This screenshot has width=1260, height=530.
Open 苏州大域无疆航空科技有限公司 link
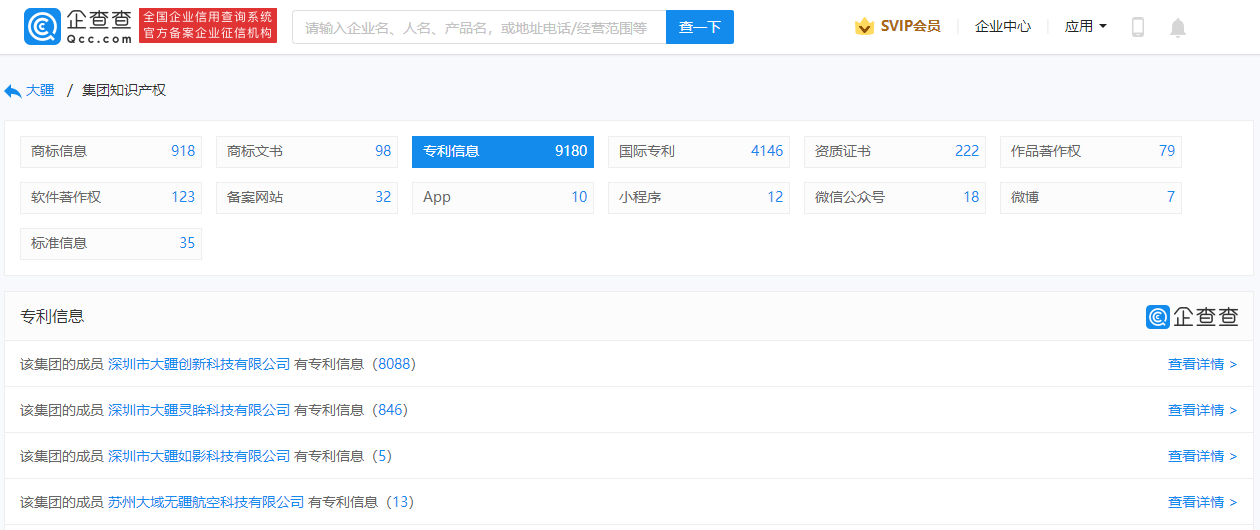tap(206, 502)
